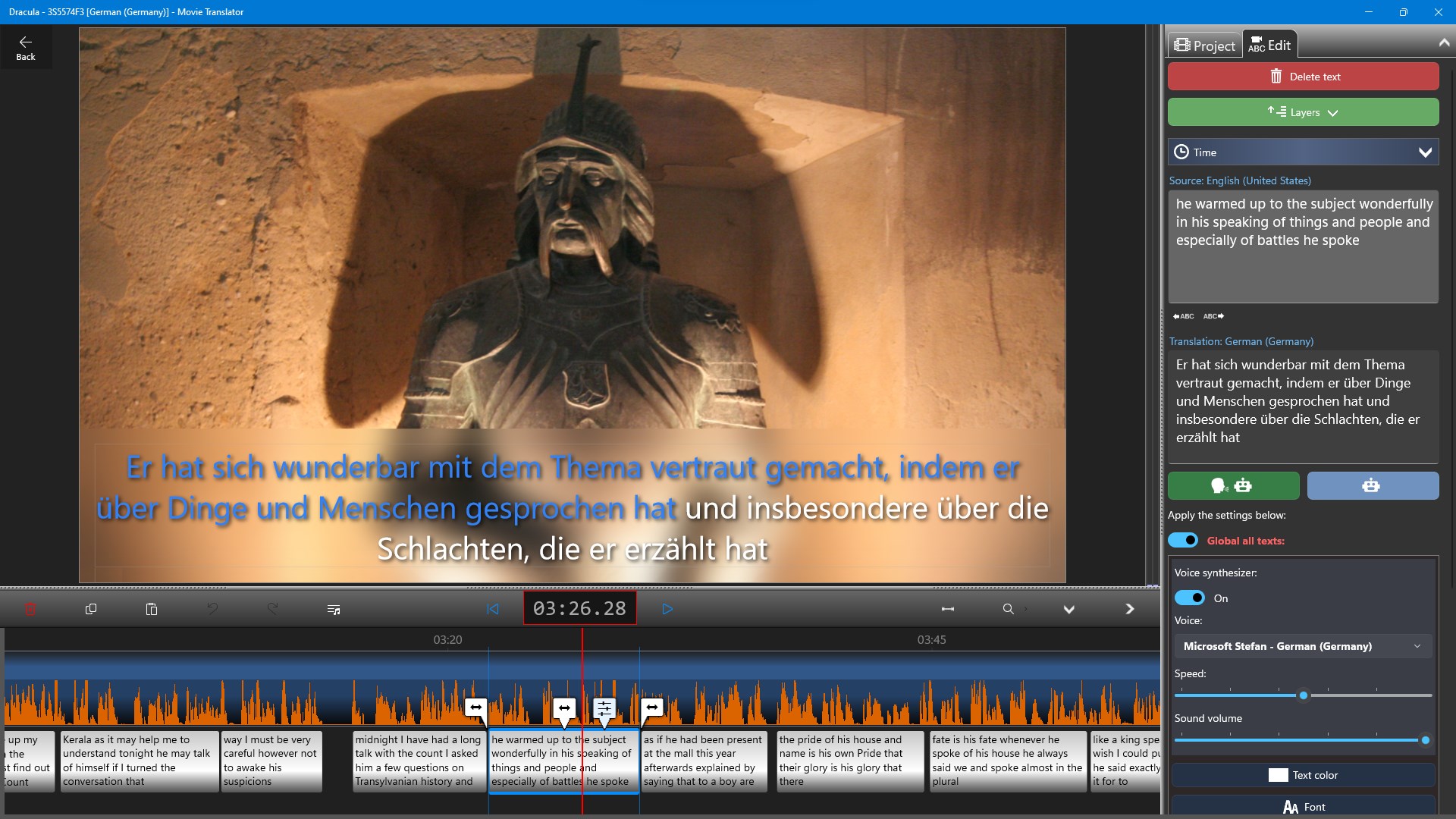Image resolution: width=1456 pixels, height=819 pixels.
Task: Click the redo arrow icon
Action: click(x=273, y=609)
